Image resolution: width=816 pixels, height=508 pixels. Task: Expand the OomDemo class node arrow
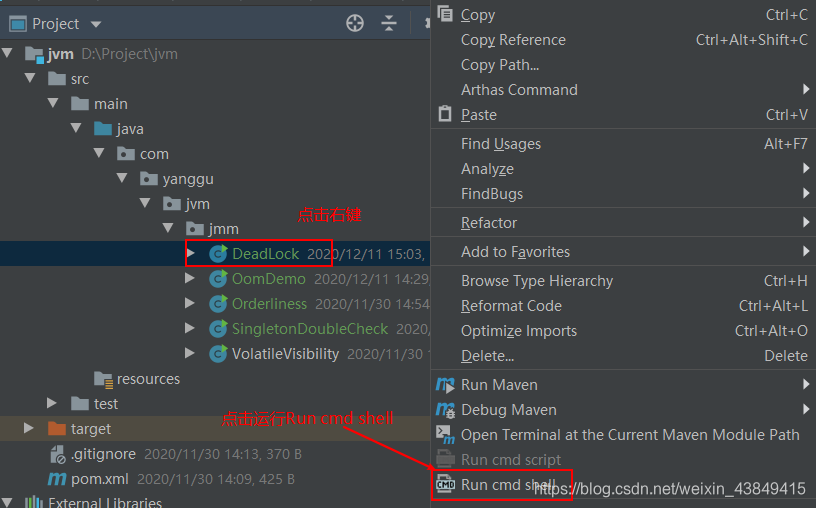click(x=190, y=278)
